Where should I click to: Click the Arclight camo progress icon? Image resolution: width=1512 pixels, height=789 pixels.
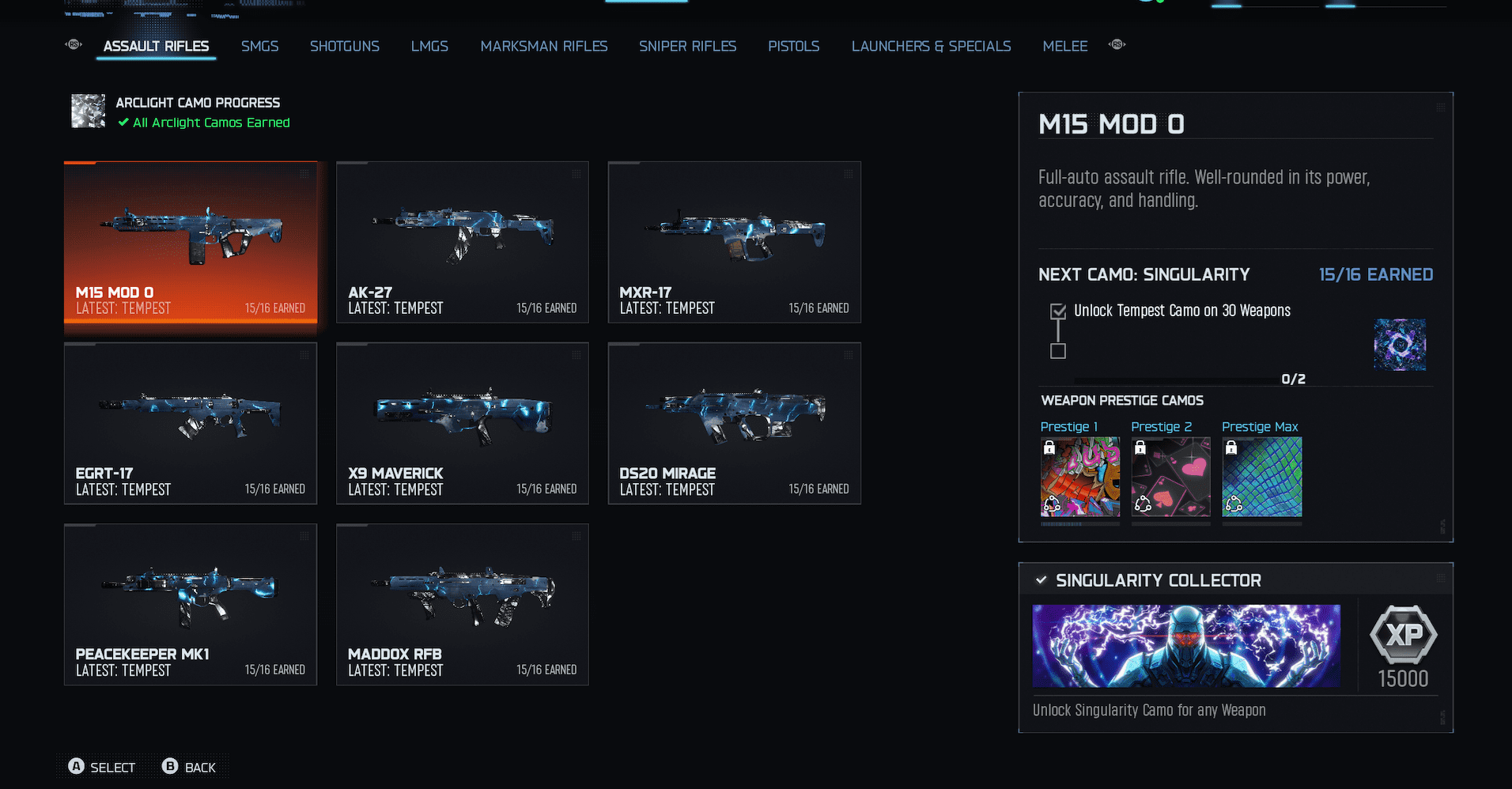(x=88, y=111)
